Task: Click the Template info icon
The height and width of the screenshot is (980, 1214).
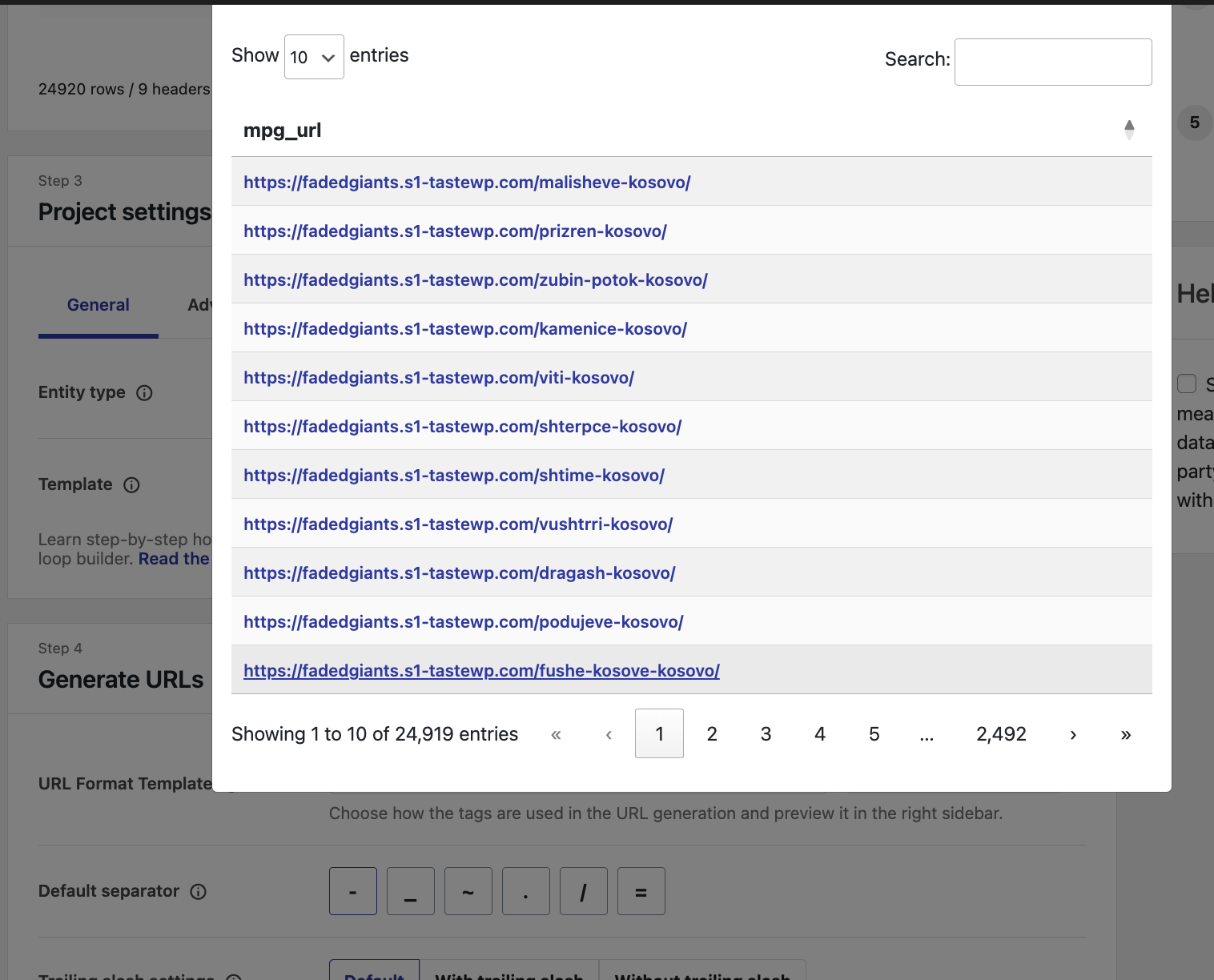Action: [132, 485]
